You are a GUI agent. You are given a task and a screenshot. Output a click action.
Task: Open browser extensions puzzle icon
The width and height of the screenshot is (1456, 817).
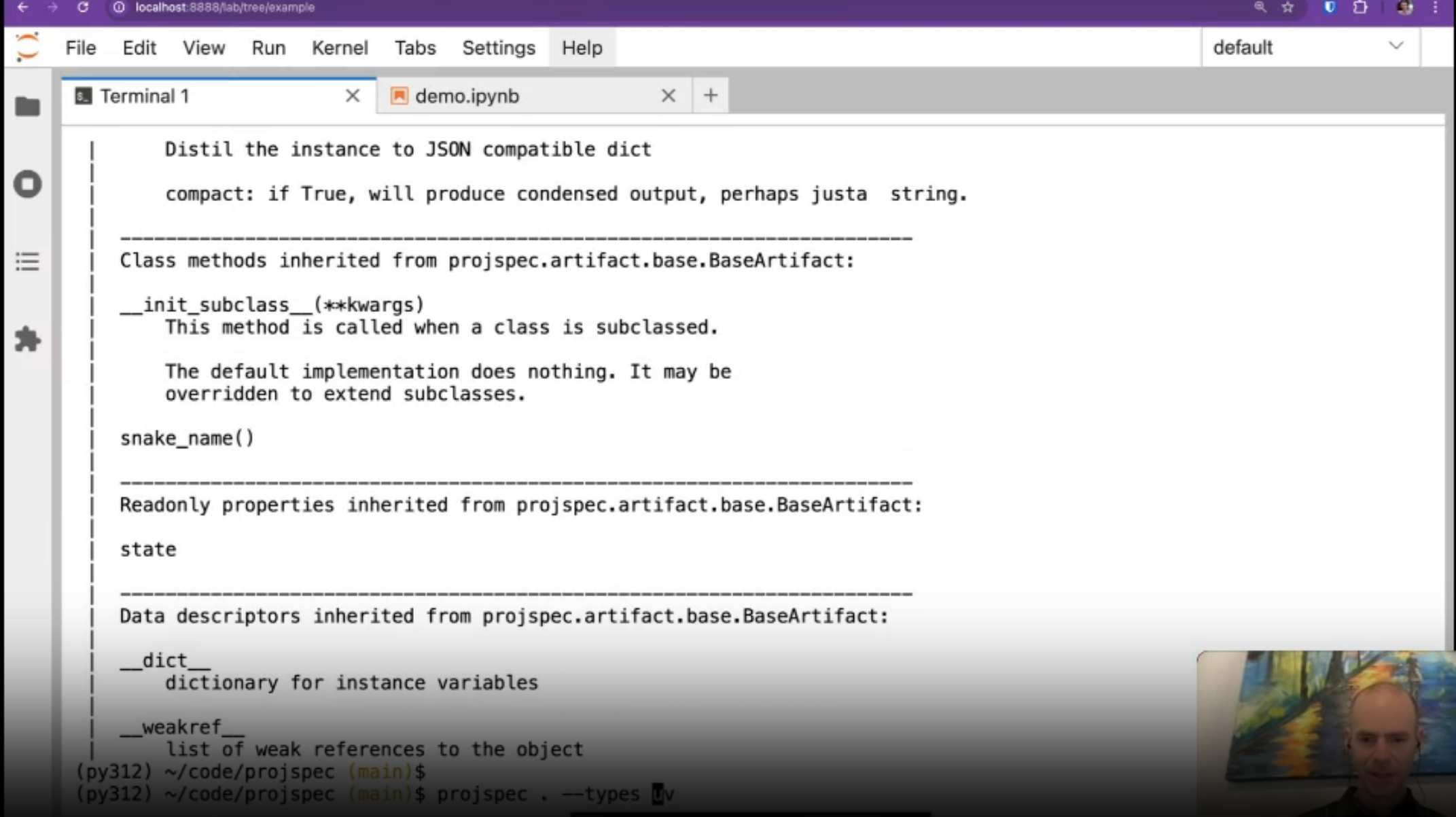click(1360, 7)
